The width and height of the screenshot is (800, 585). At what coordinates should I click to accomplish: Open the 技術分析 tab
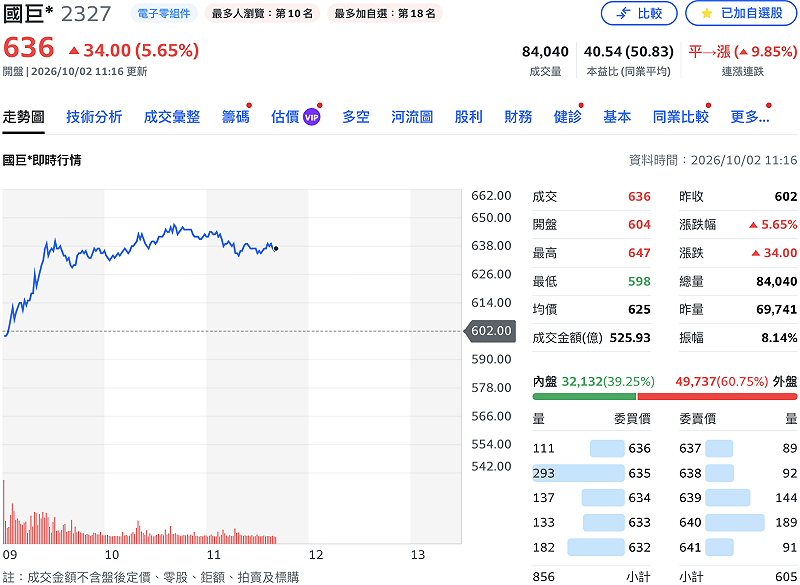[94, 117]
